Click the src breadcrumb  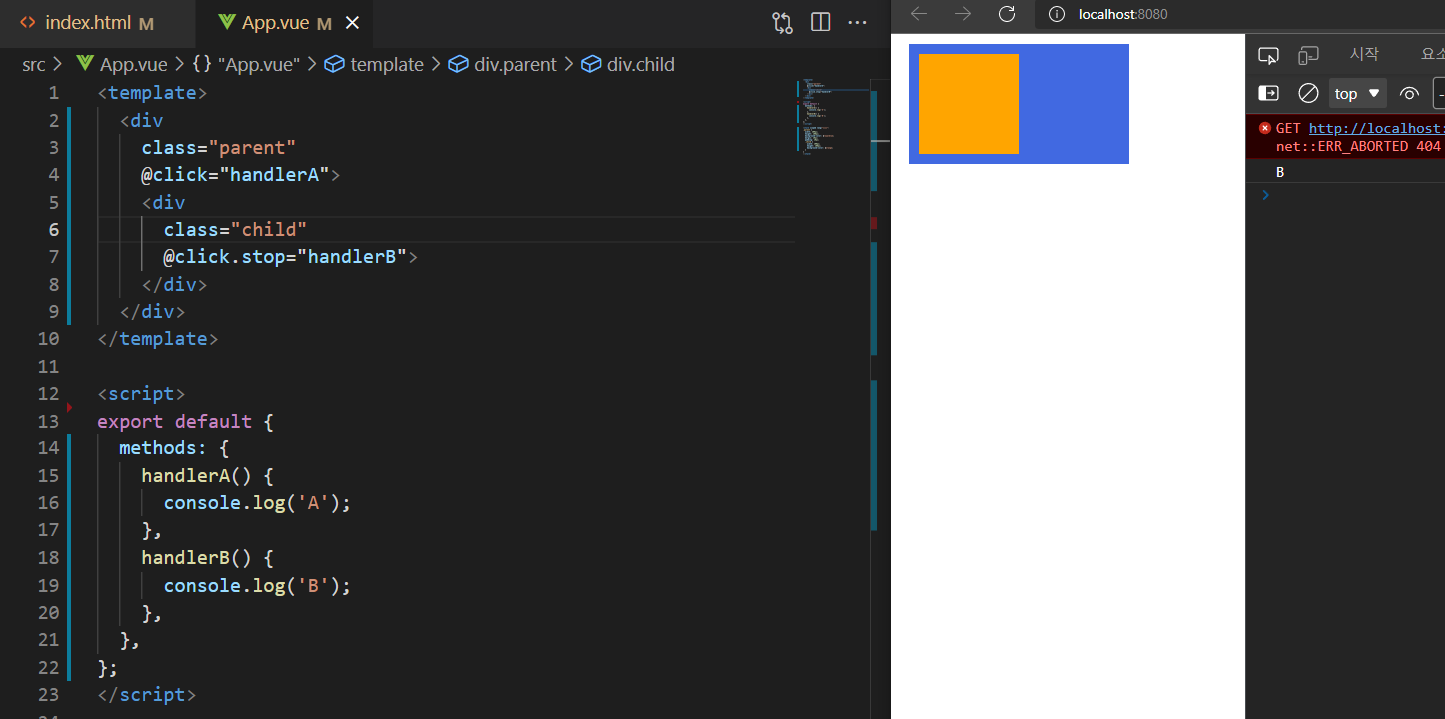pos(34,64)
